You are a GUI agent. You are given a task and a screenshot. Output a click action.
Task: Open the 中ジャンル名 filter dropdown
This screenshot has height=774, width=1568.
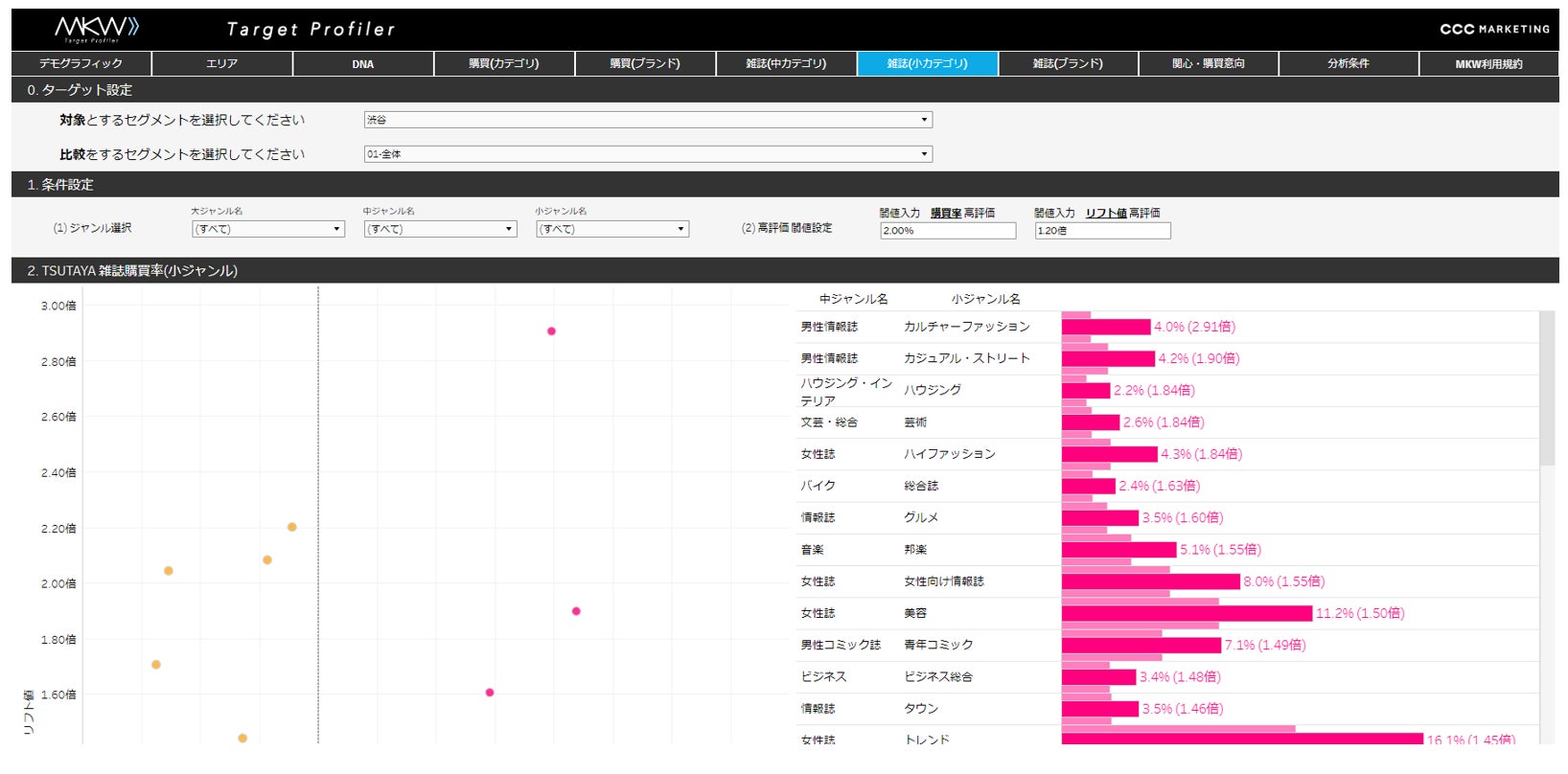pyautogui.click(x=440, y=229)
